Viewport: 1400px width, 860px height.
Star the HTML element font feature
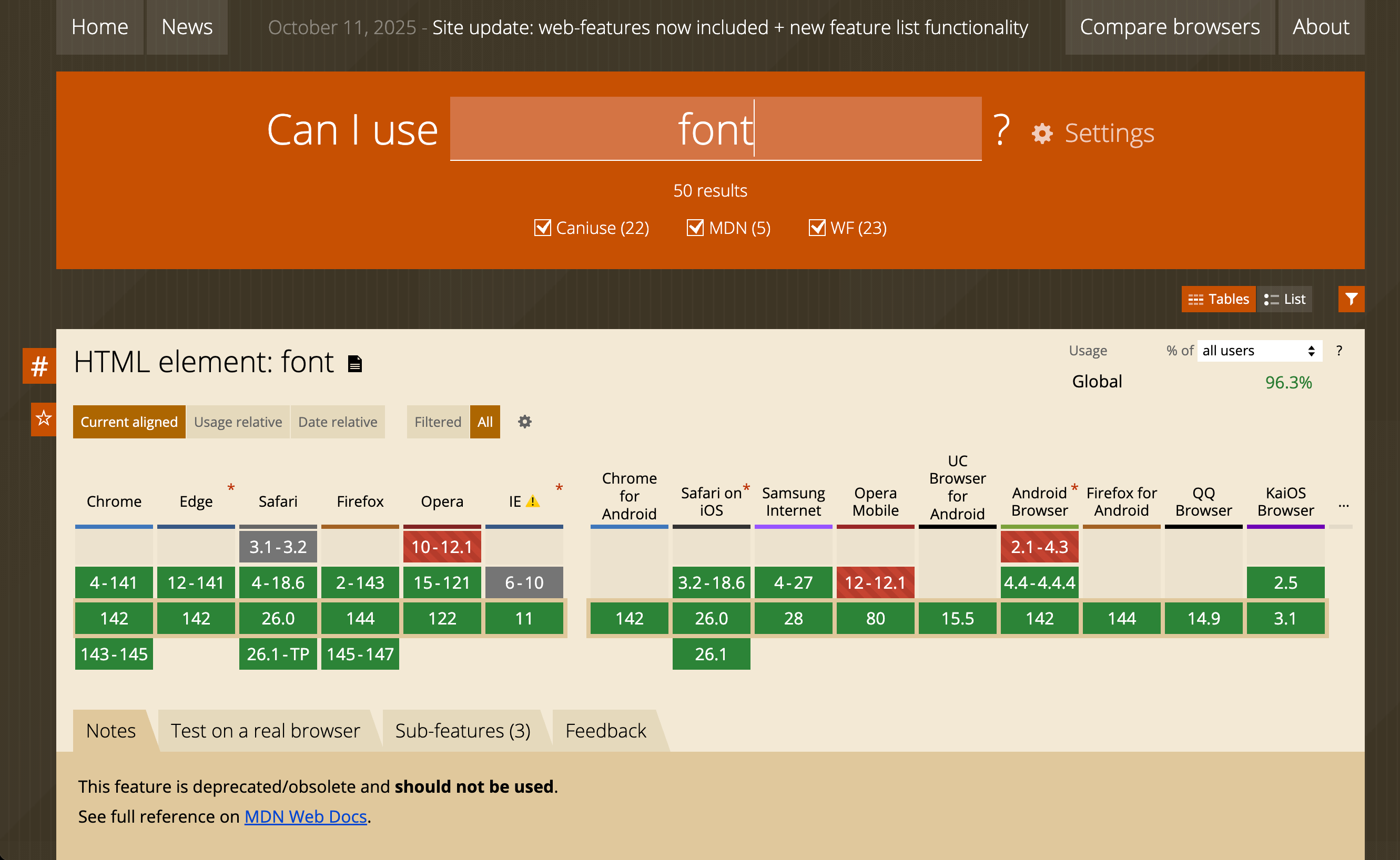(x=43, y=419)
